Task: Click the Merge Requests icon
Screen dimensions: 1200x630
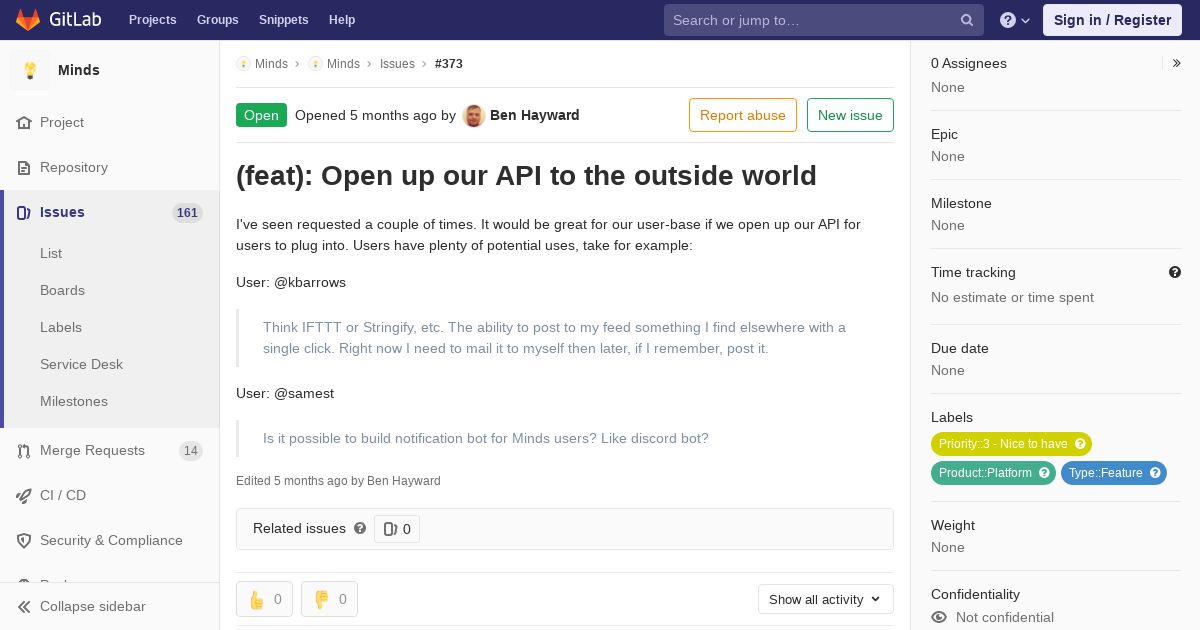Action: (24, 451)
